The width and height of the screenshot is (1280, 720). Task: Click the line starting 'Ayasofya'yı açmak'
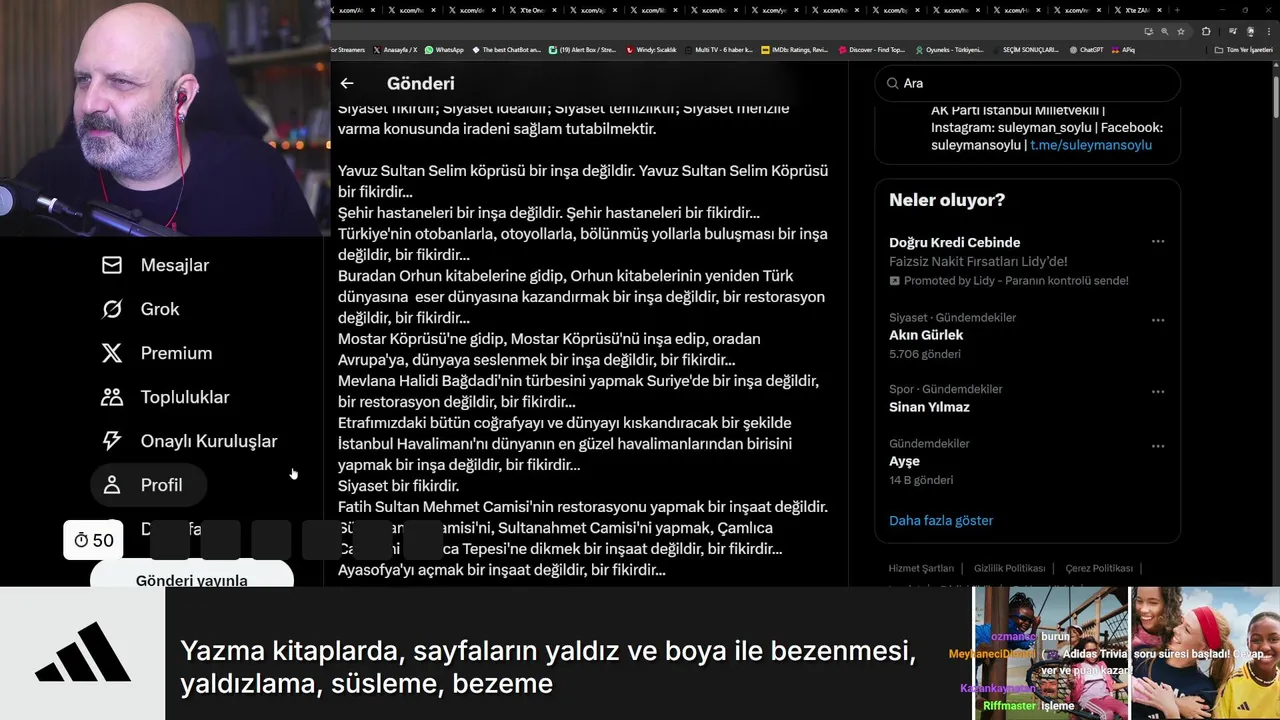[501, 570]
